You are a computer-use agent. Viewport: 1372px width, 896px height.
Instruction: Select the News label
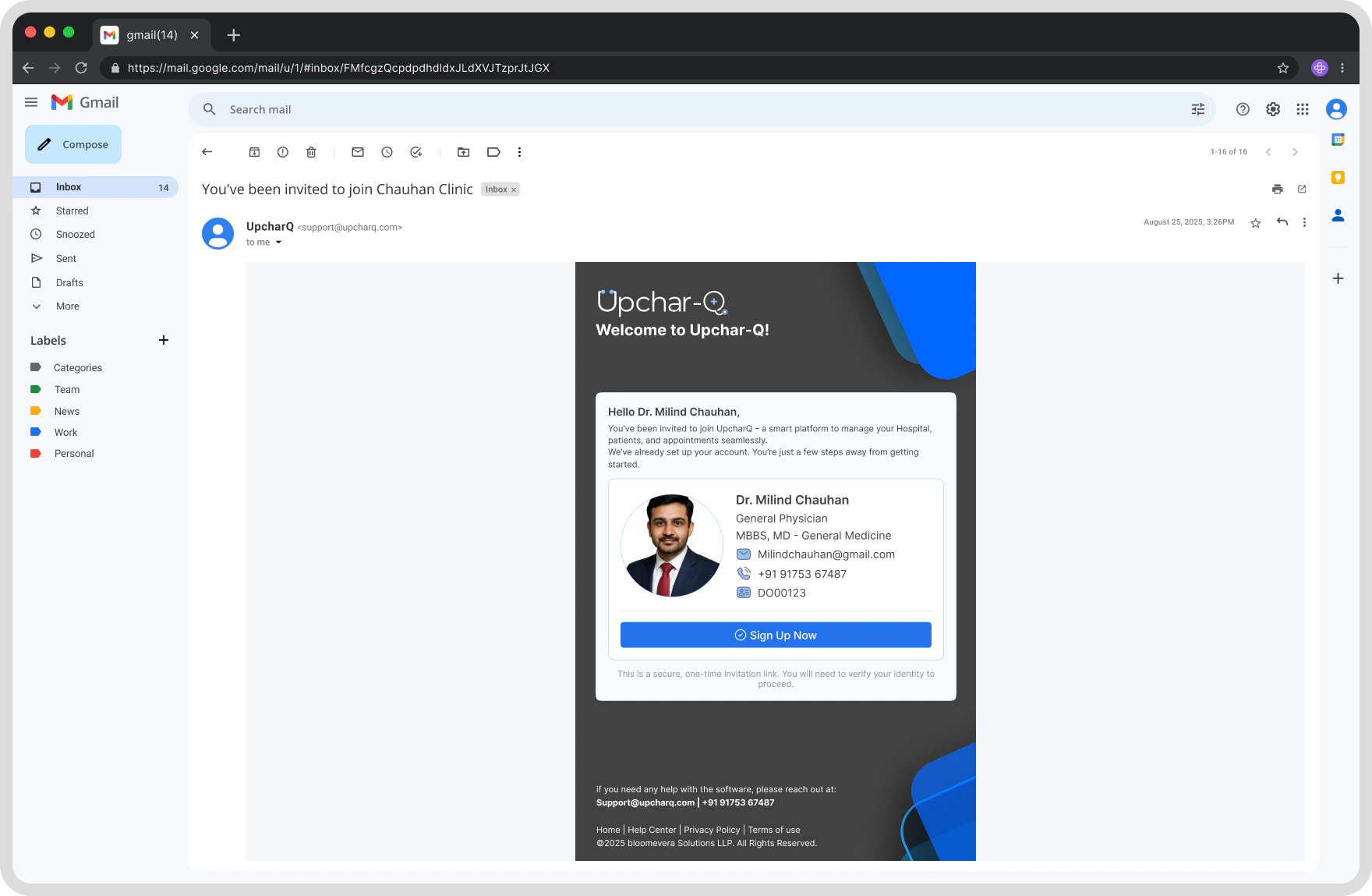tap(66, 411)
